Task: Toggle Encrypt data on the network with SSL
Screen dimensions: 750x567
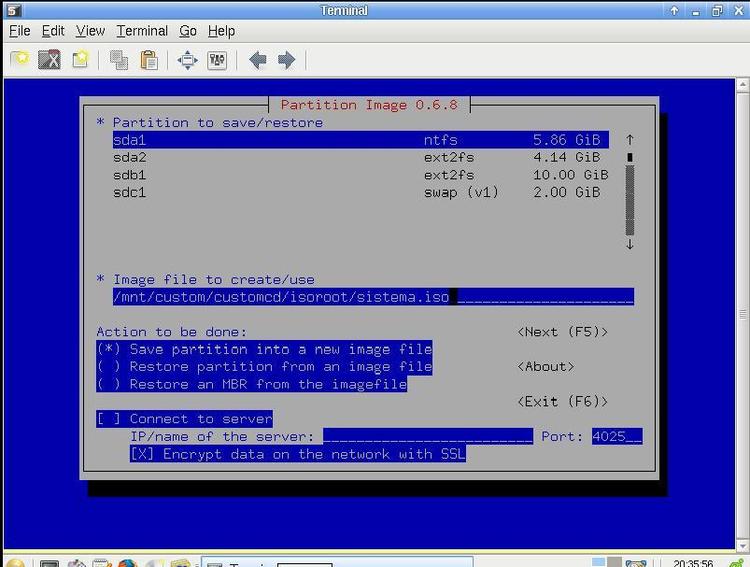Action: [x=298, y=454]
